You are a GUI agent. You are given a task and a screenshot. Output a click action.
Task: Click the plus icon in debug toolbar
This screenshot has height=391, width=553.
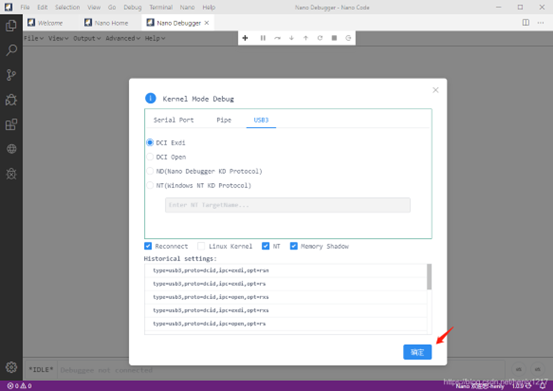pos(245,38)
